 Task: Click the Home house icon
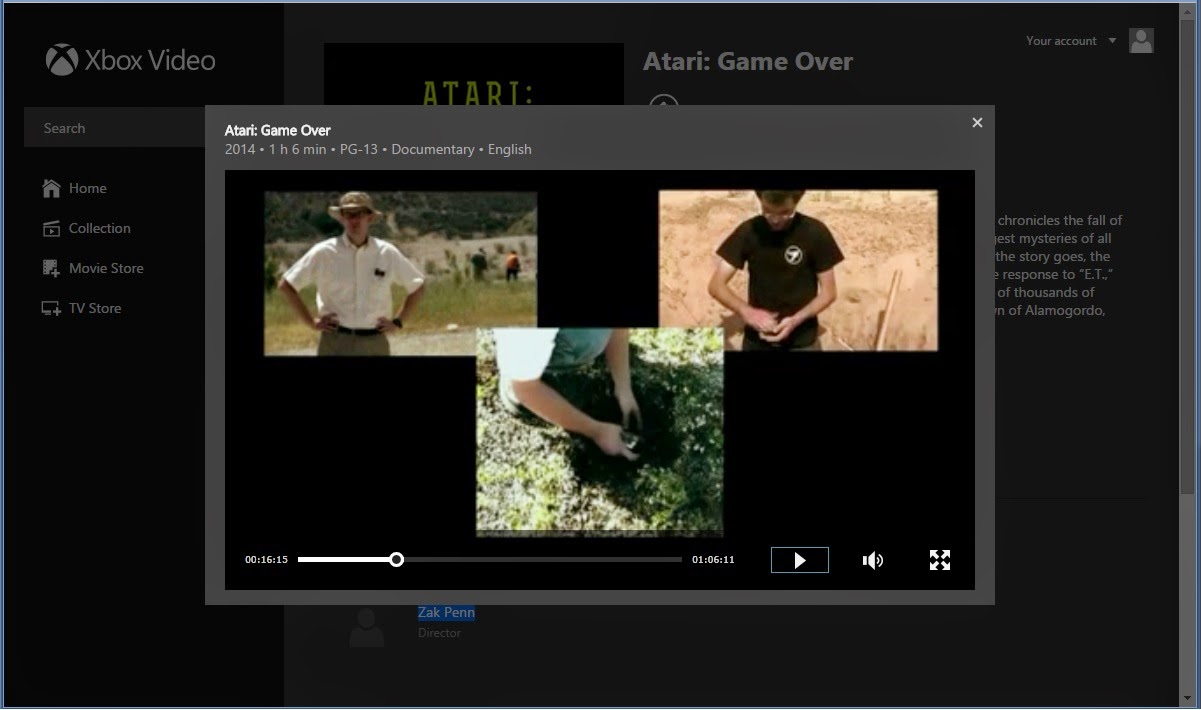tap(52, 188)
